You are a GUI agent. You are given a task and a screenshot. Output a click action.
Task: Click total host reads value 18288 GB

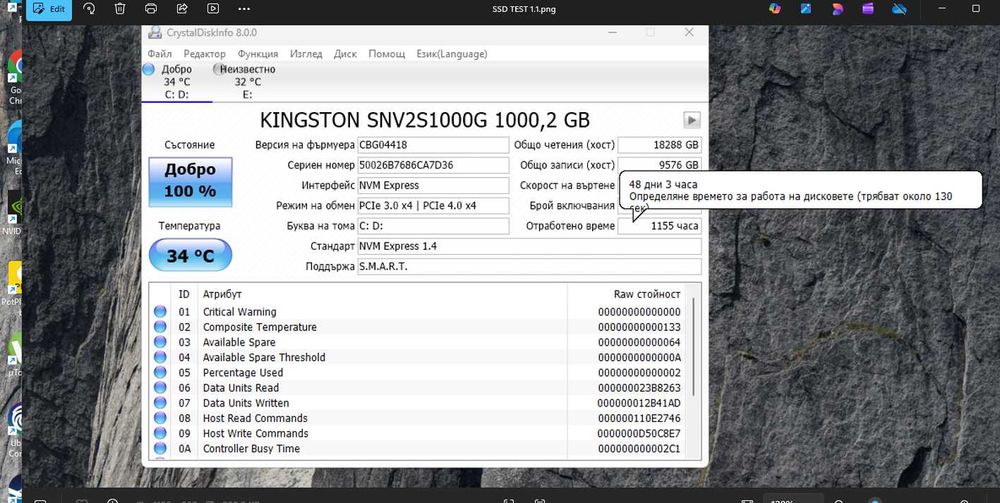point(659,145)
